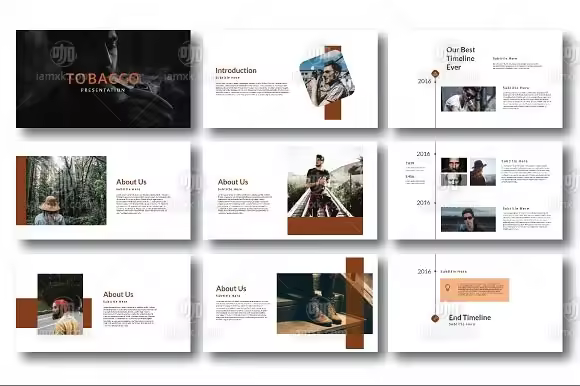Image resolution: width=580 pixels, height=386 pixels.
Task: Click the End Timeline heading text
Action: coord(470,318)
